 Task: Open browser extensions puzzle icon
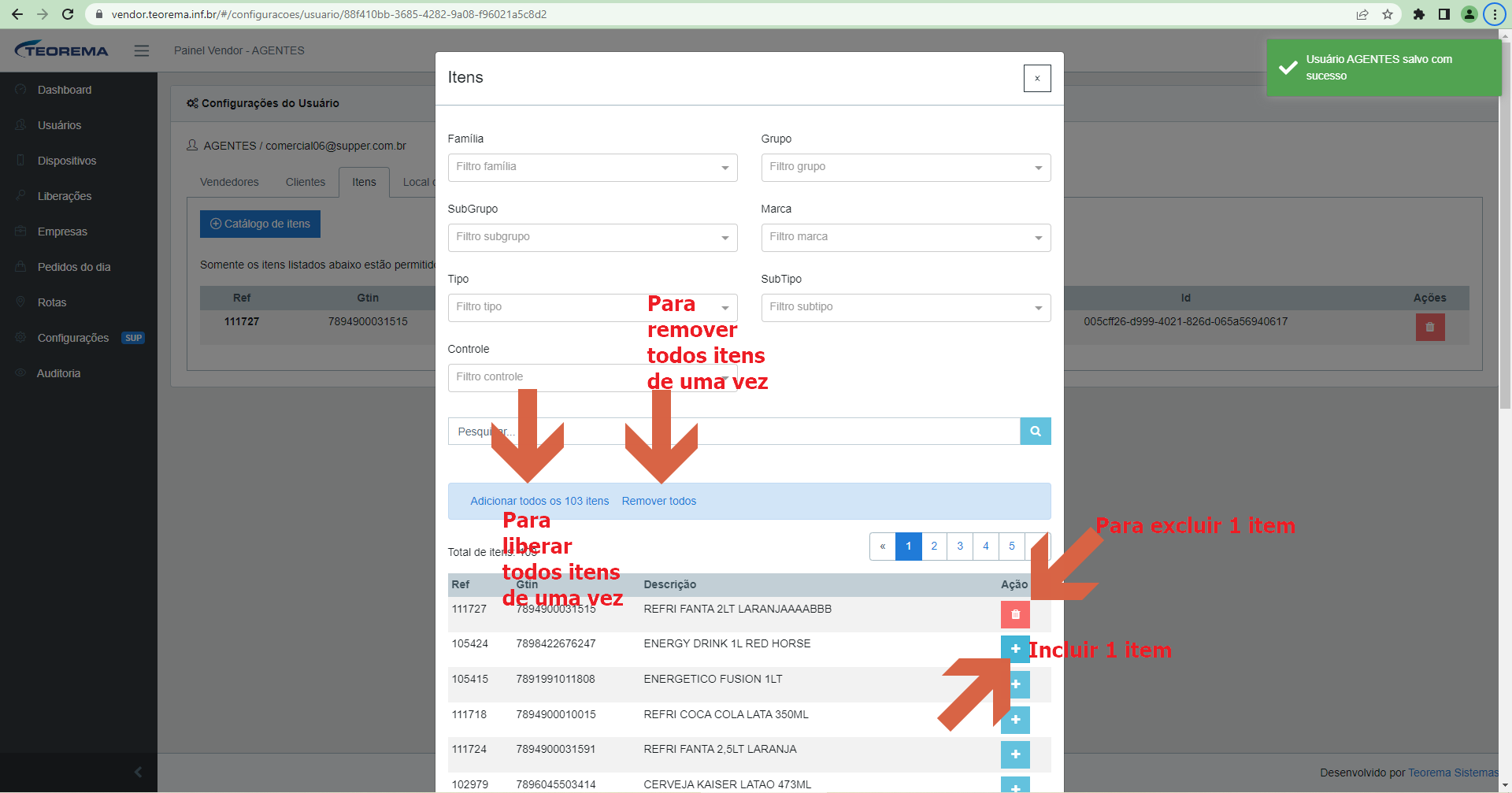pyautogui.click(x=1419, y=14)
